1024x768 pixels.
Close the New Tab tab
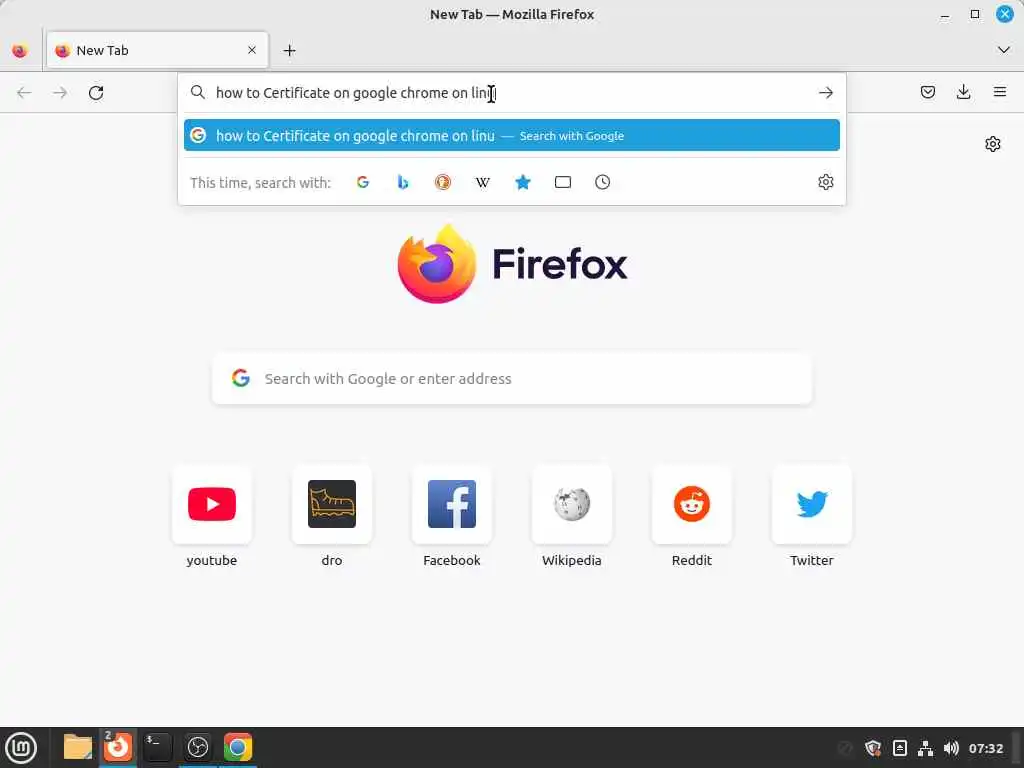(x=252, y=50)
